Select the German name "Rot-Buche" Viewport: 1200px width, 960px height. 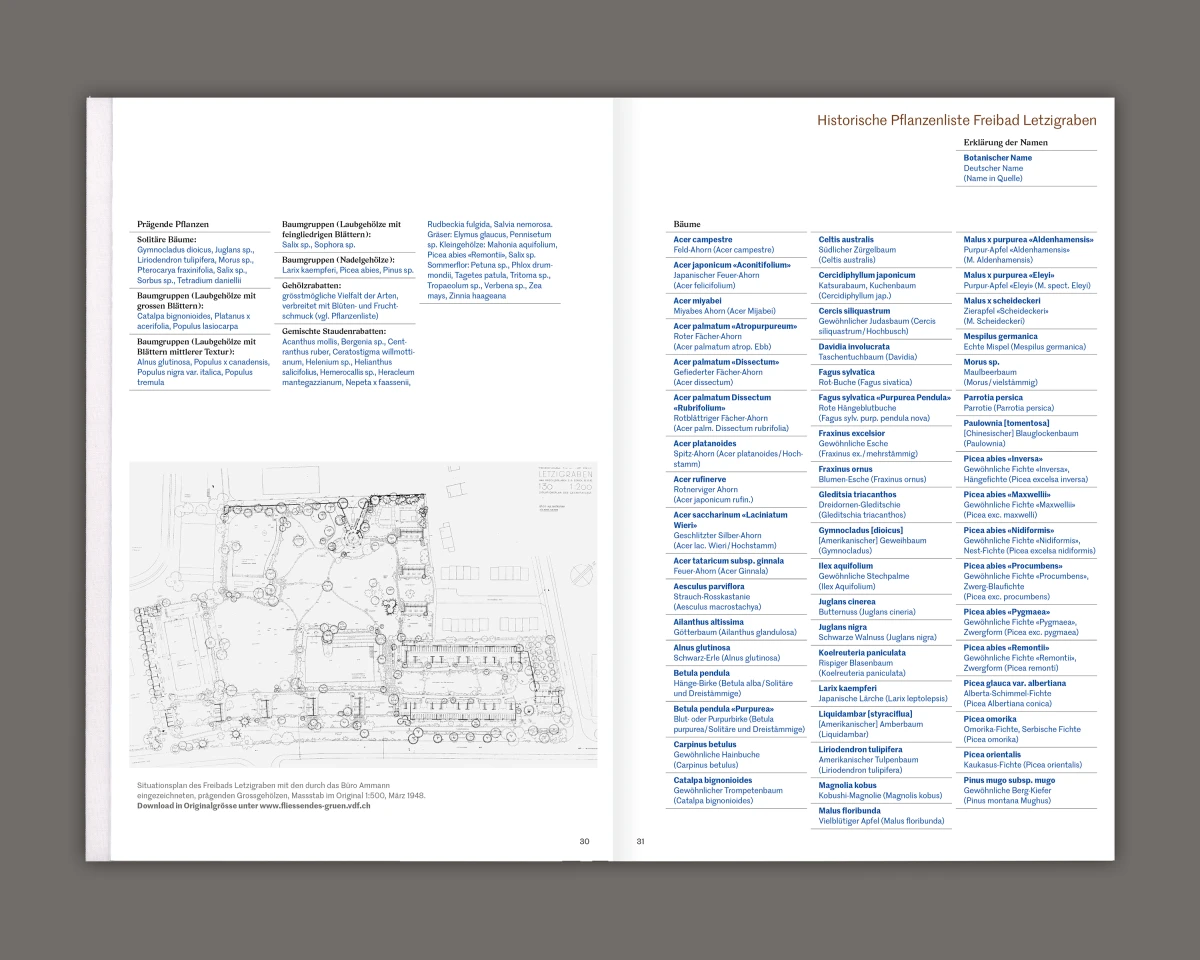tap(837, 383)
